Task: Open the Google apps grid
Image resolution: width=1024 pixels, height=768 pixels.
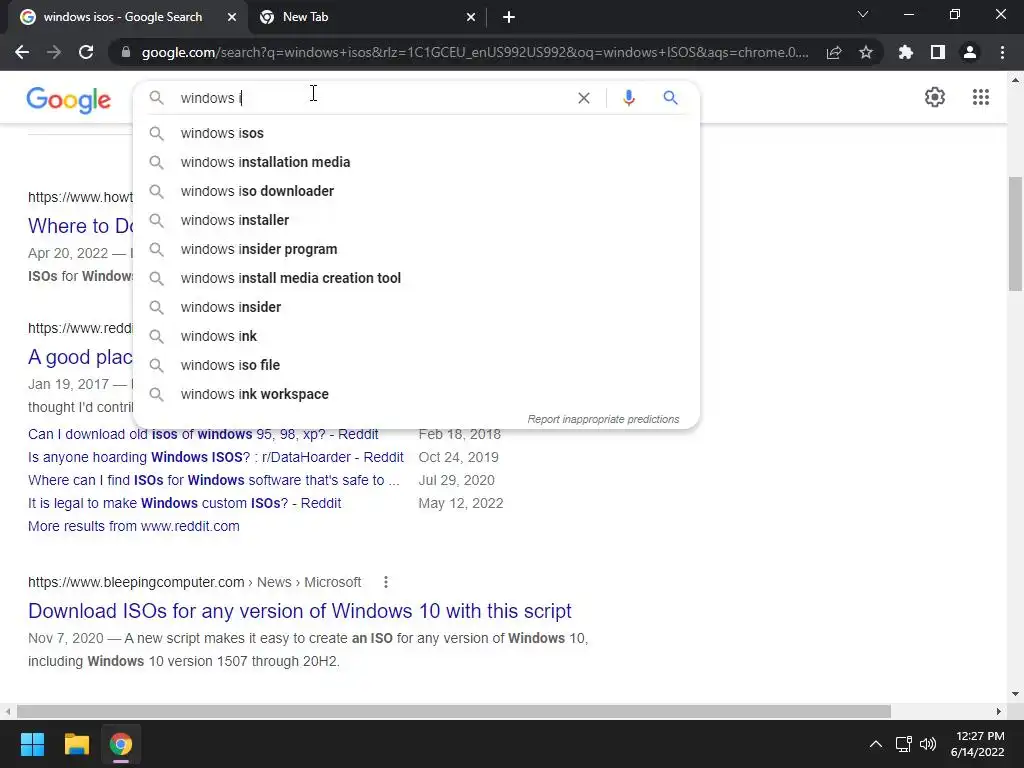Action: point(980,97)
